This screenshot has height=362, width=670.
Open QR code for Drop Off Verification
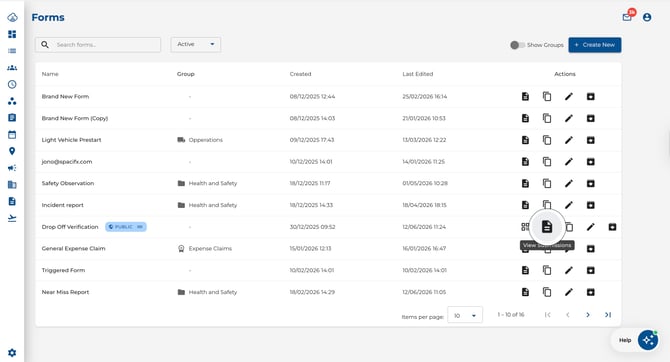(525, 227)
